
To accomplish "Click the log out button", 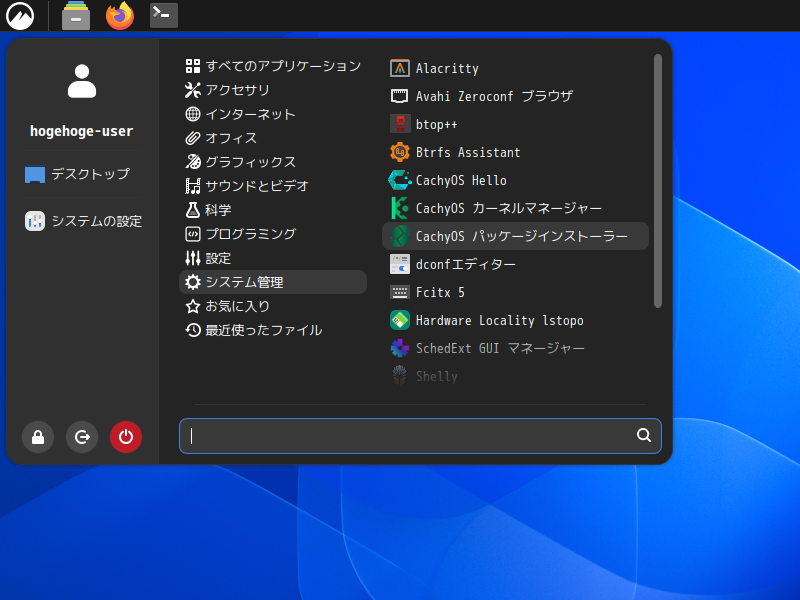I will pyautogui.click(x=82, y=437).
